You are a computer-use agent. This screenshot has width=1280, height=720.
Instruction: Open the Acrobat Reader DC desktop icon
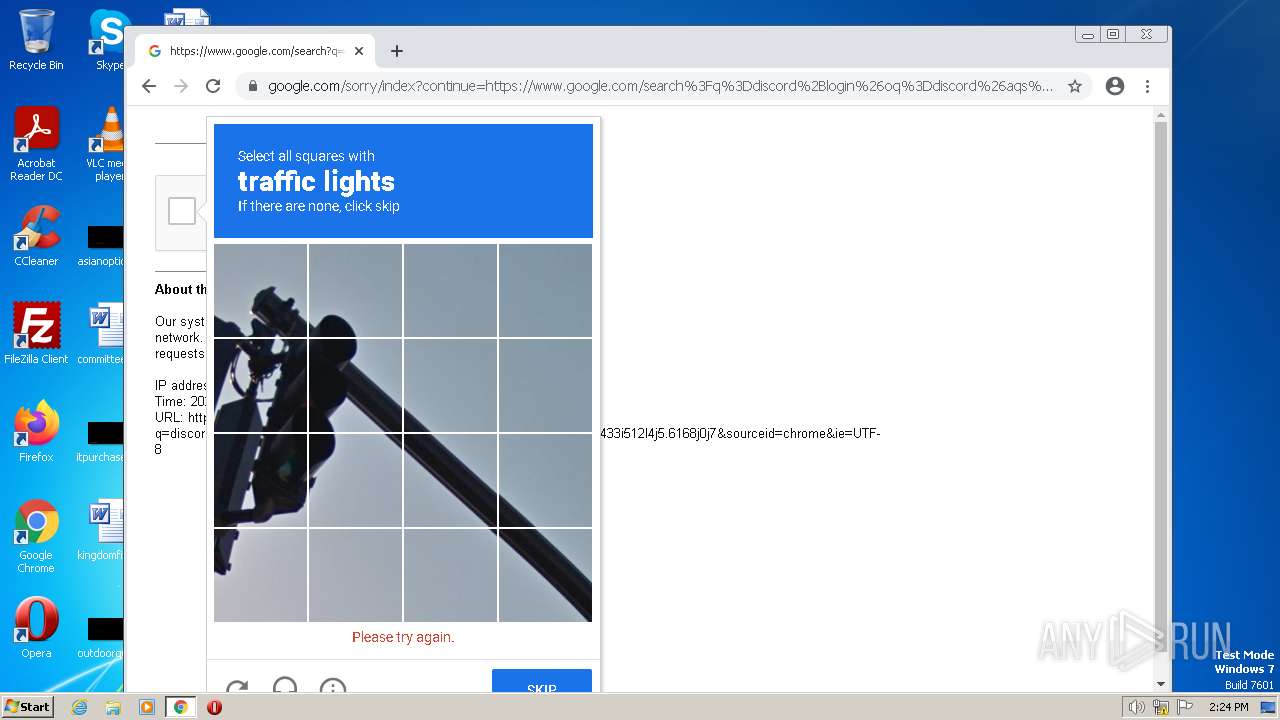point(36,145)
